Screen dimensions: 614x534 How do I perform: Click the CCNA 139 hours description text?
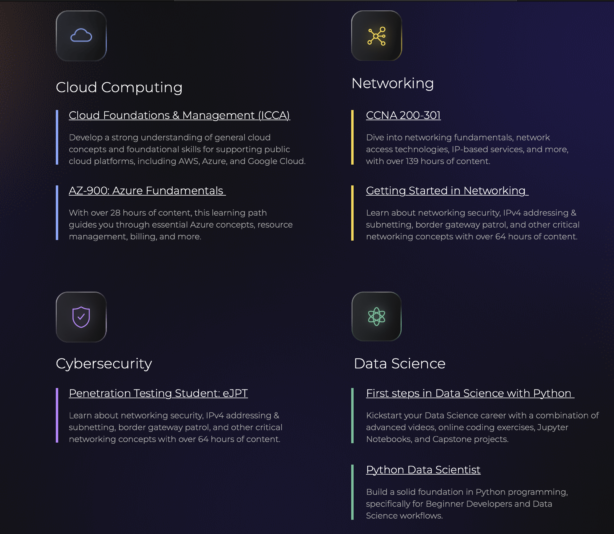click(x=459, y=148)
